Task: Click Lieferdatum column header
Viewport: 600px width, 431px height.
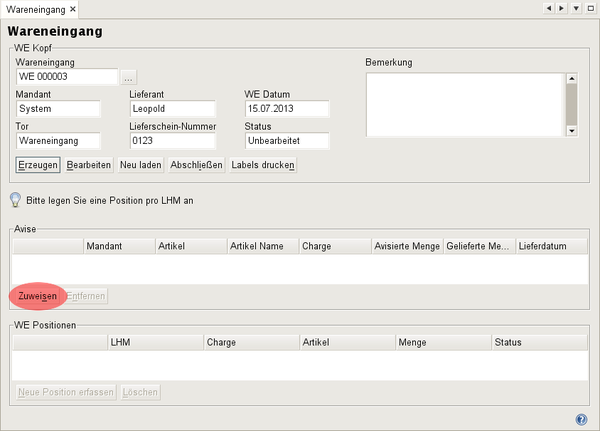Action: (x=552, y=246)
